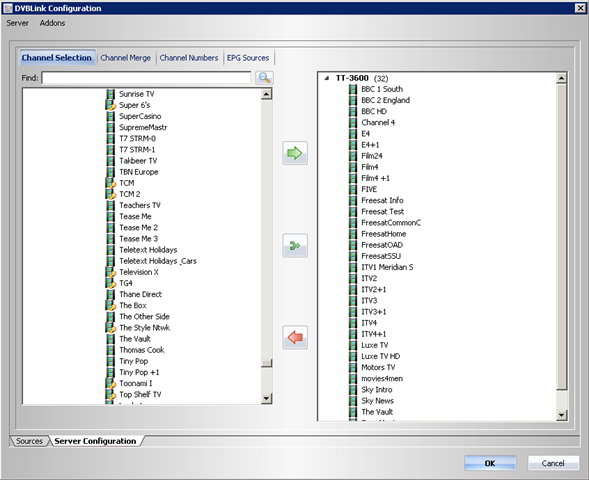
Task: Select T7 STRM-1 channel
Action: click(137, 150)
